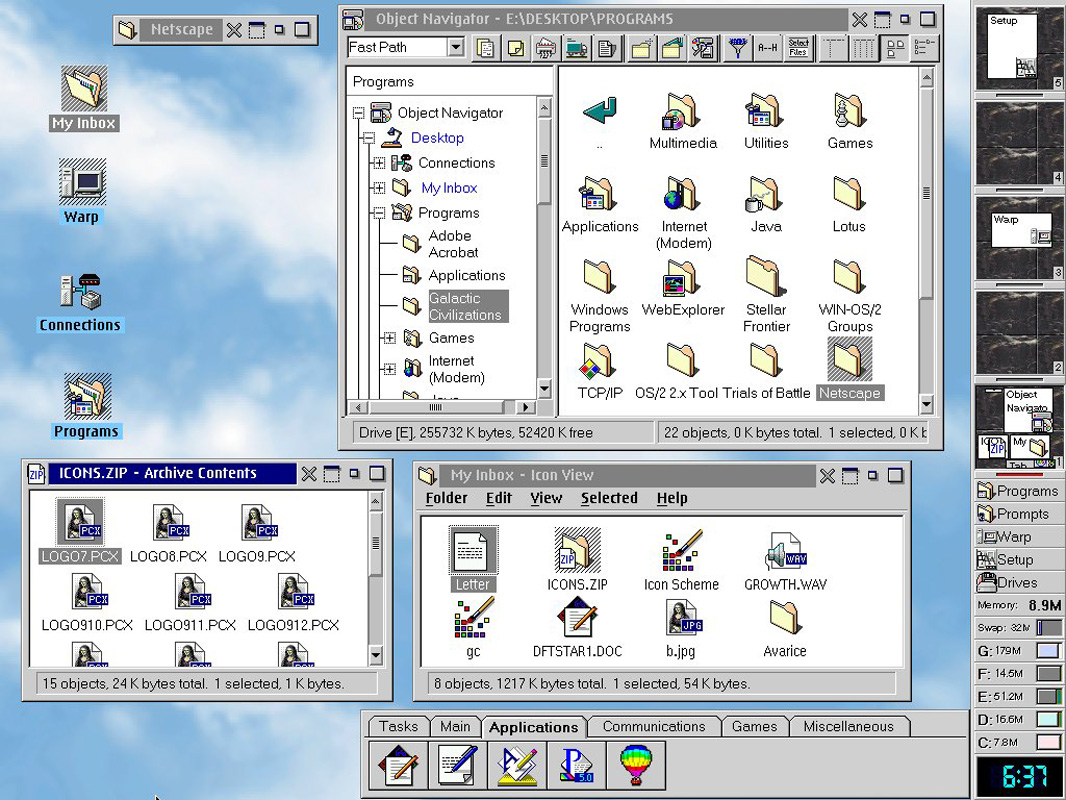Click the scrollbar beside the Programs tree

point(543,250)
